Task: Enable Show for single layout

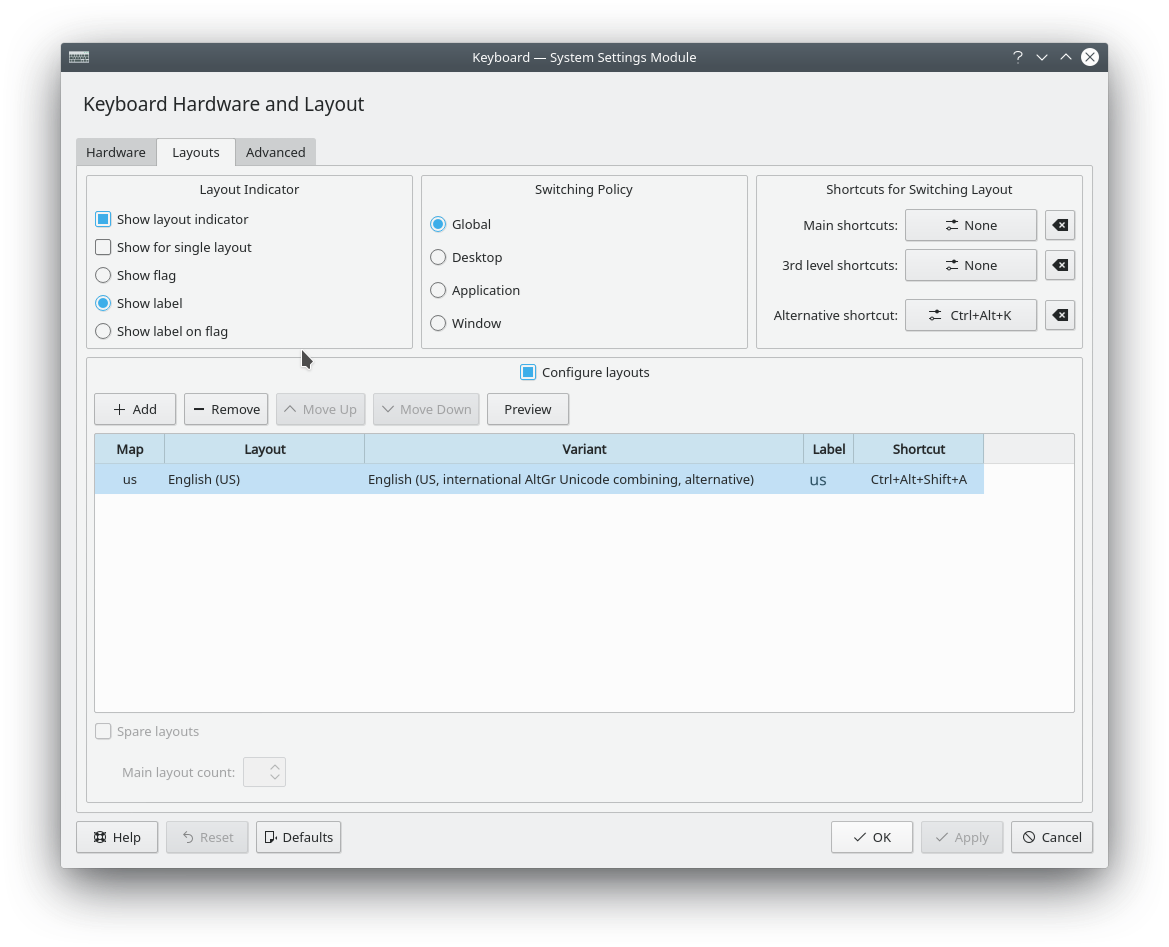Action: pyautogui.click(x=103, y=247)
